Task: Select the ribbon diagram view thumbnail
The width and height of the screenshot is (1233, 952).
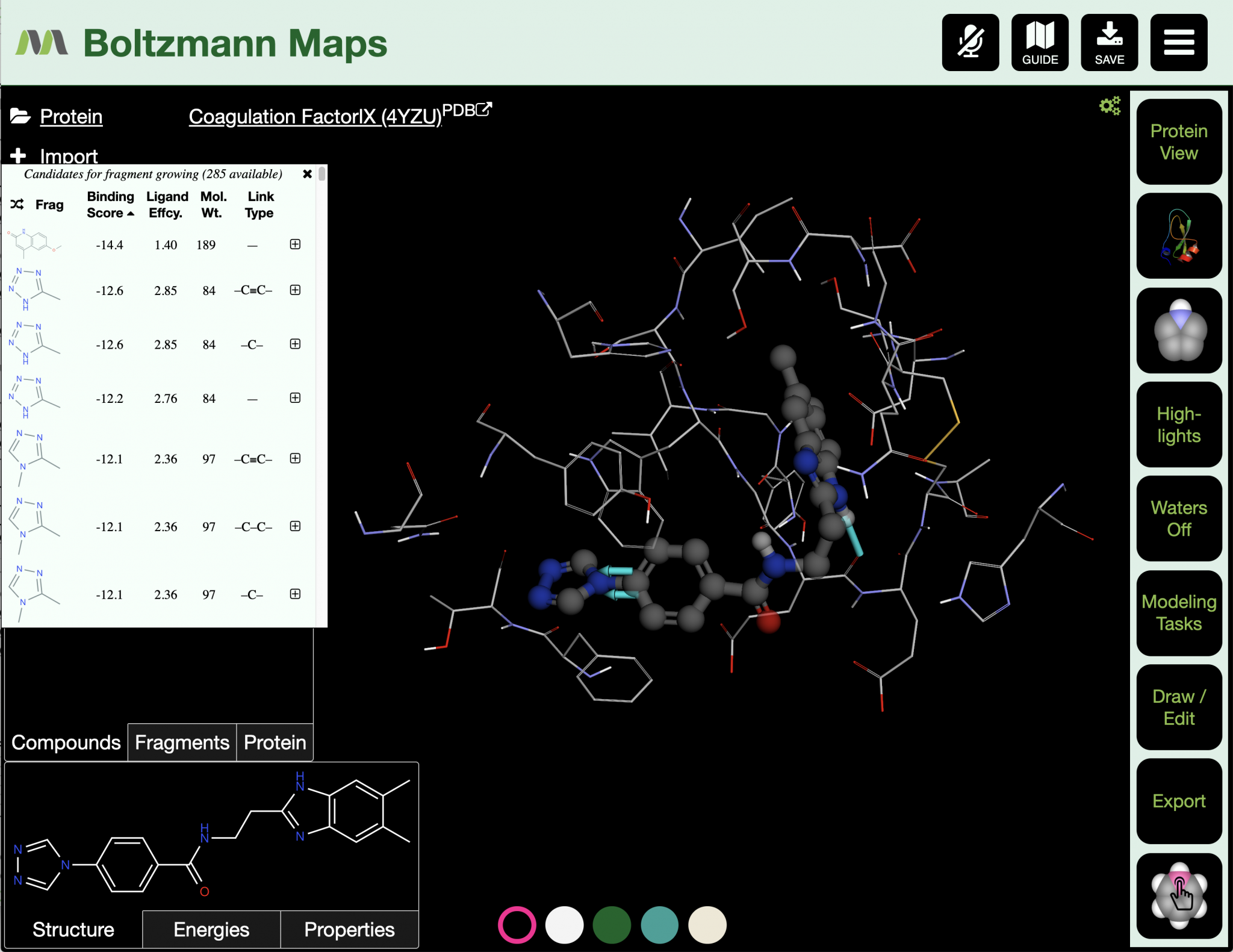Action: pyautogui.click(x=1178, y=236)
